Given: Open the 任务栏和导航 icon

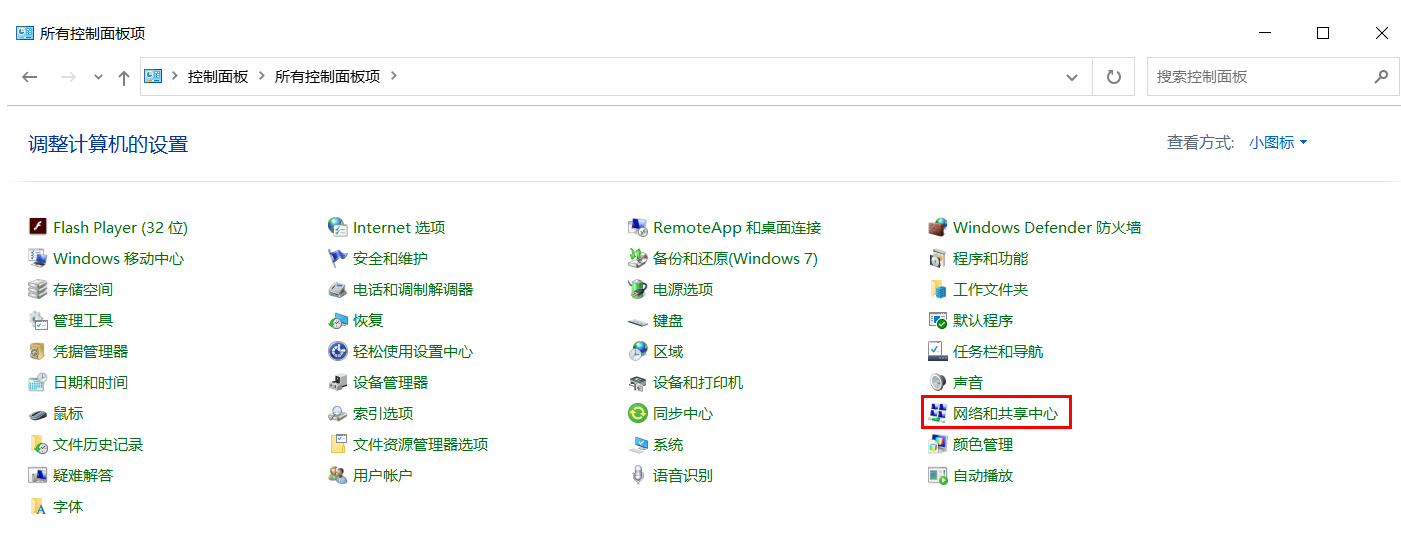Looking at the screenshot, I should pyautogui.click(x=938, y=351).
